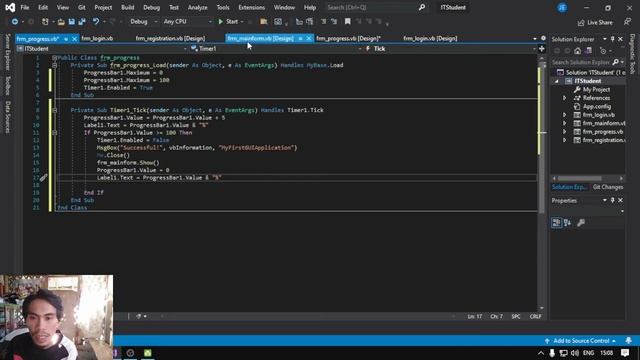Click the bookmark icon in the toolbar
This screenshot has width=640, height=360.
pyautogui.click(x=347, y=22)
